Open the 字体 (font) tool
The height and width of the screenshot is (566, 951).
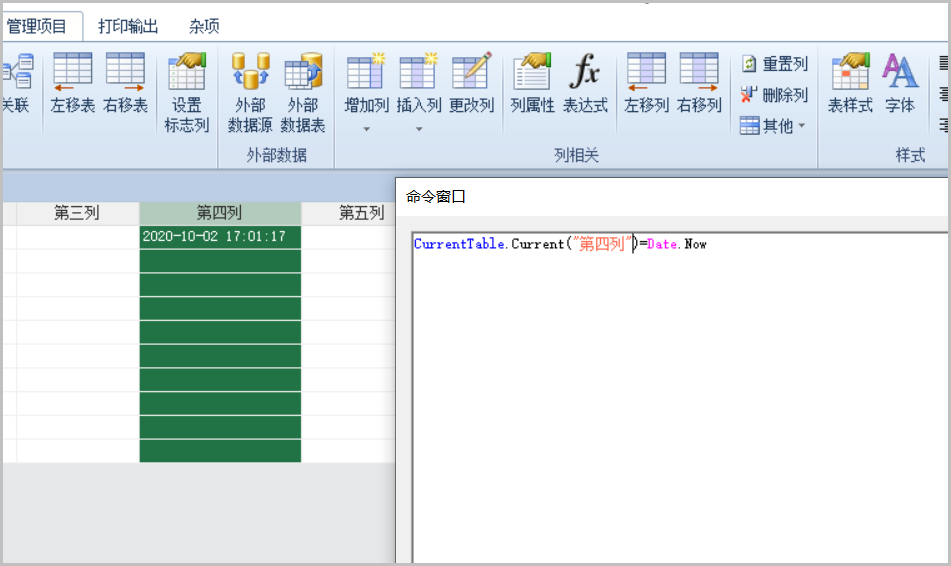click(900, 82)
